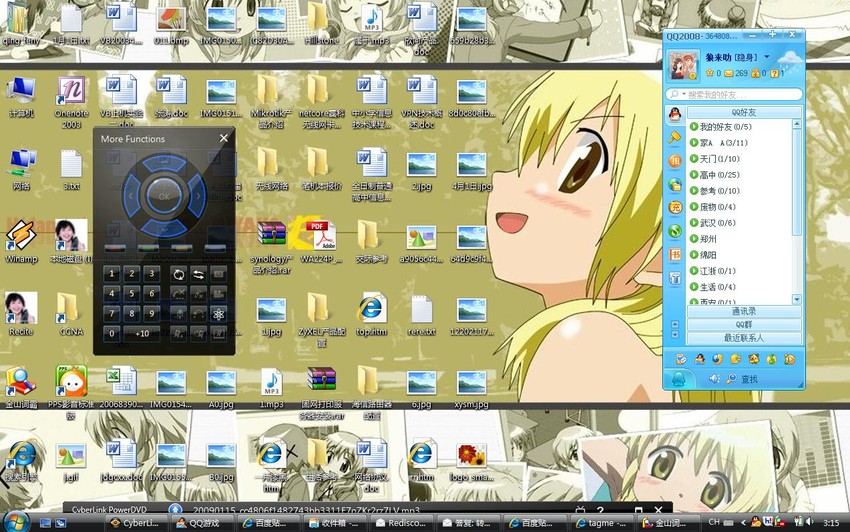Click the up arrow on PowerDVD navigation ring
The width and height of the screenshot is (850, 532).
tap(164, 163)
